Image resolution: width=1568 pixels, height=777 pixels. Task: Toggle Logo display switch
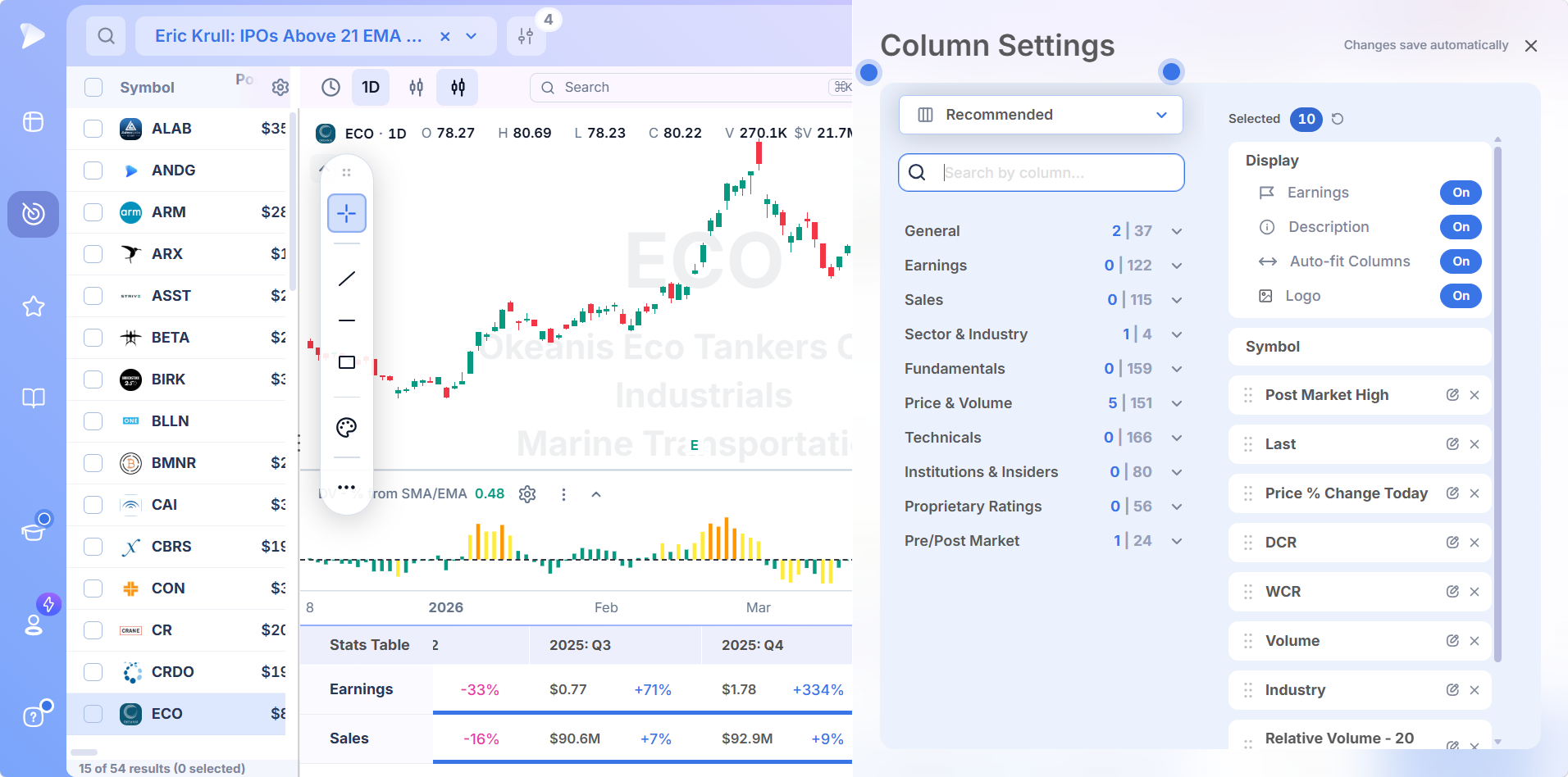(x=1461, y=296)
